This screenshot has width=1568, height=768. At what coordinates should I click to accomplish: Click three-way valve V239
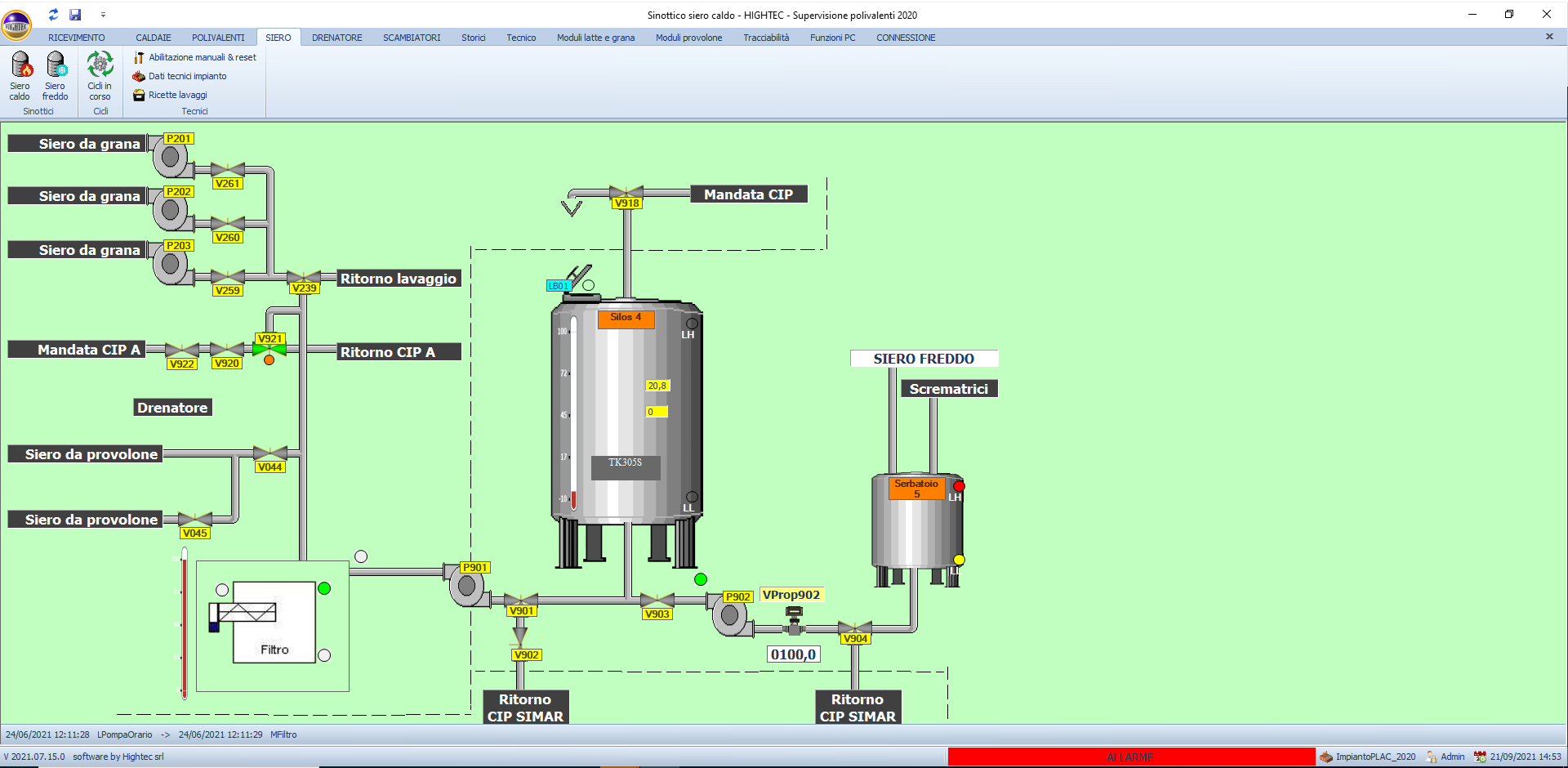pyautogui.click(x=304, y=278)
